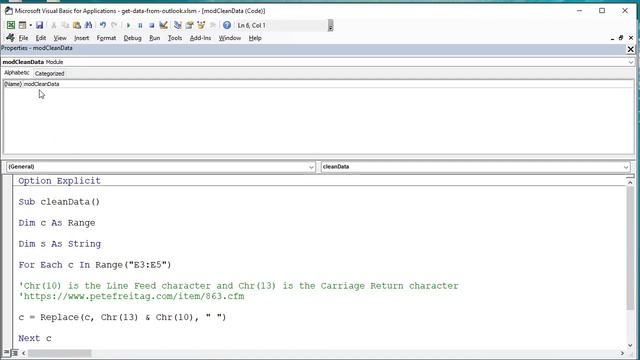Click the petefreitag.com URL comment

pyautogui.click(x=131, y=296)
